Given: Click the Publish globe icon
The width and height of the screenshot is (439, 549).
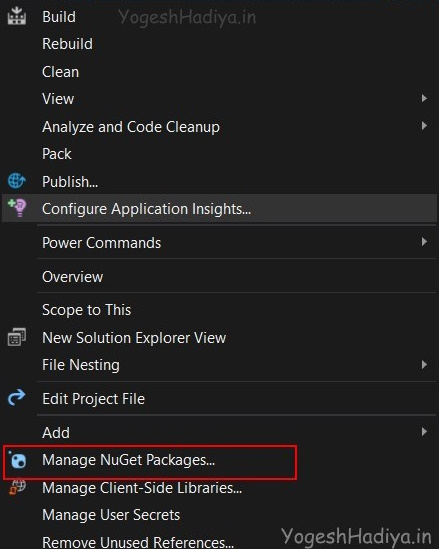Looking at the screenshot, I should point(17,181).
